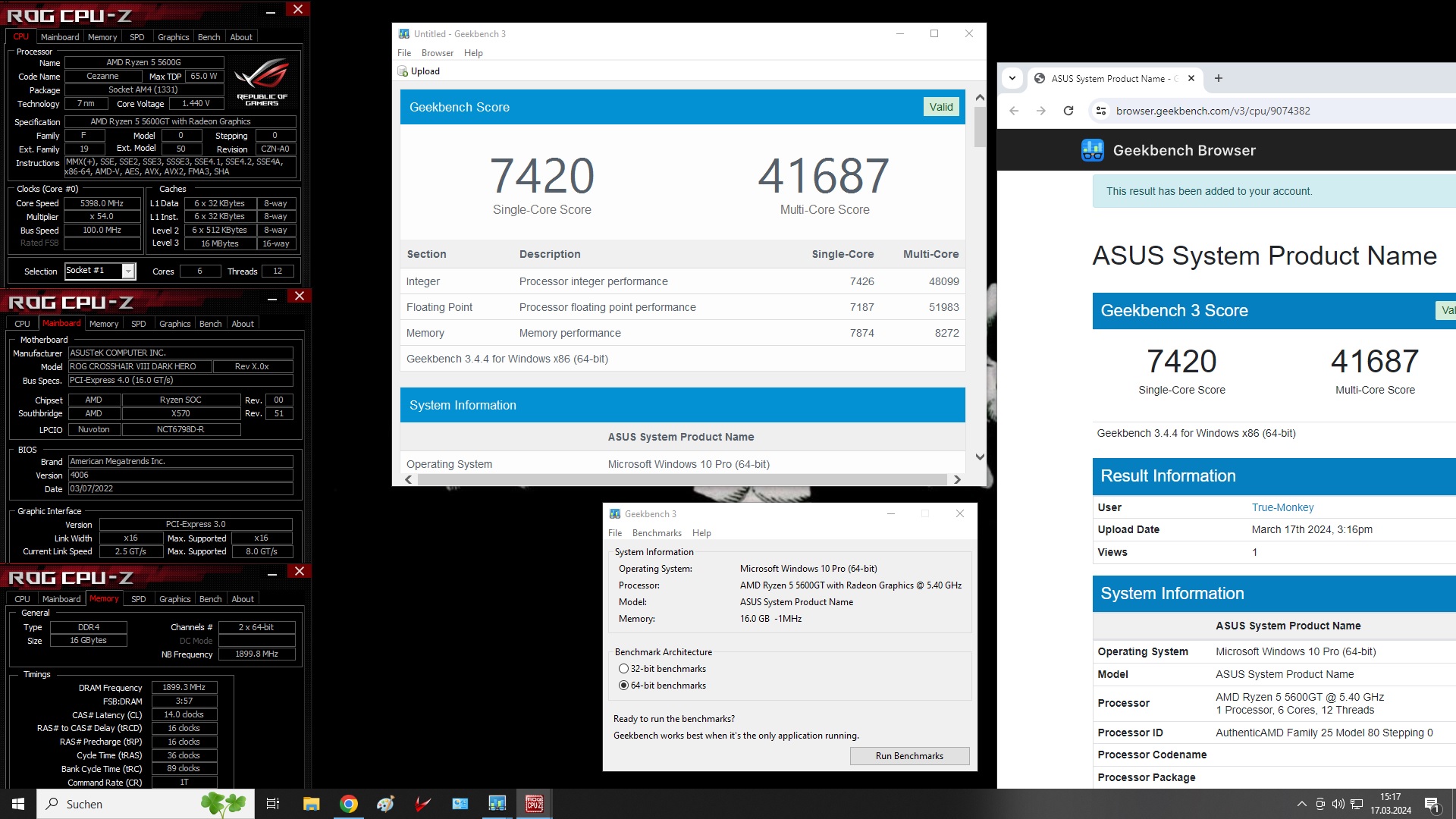Open Paint app from the taskbar
The width and height of the screenshot is (1456, 819).
point(385,804)
